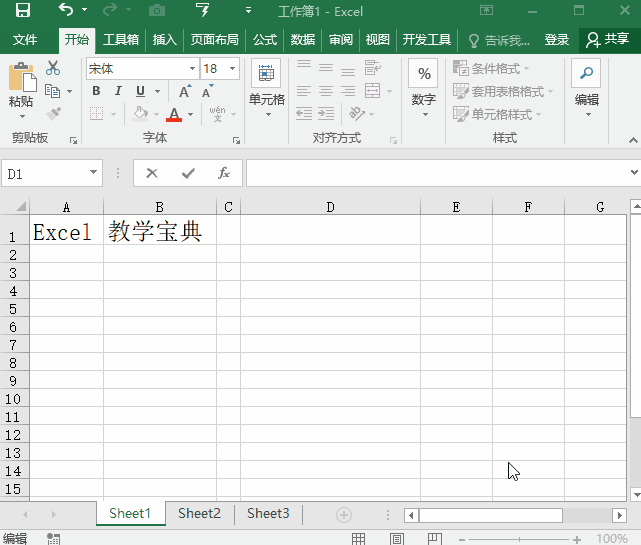The width and height of the screenshot is (641, 545).
Task: Click the zoom in plus button
Action: tap(577, 539)
